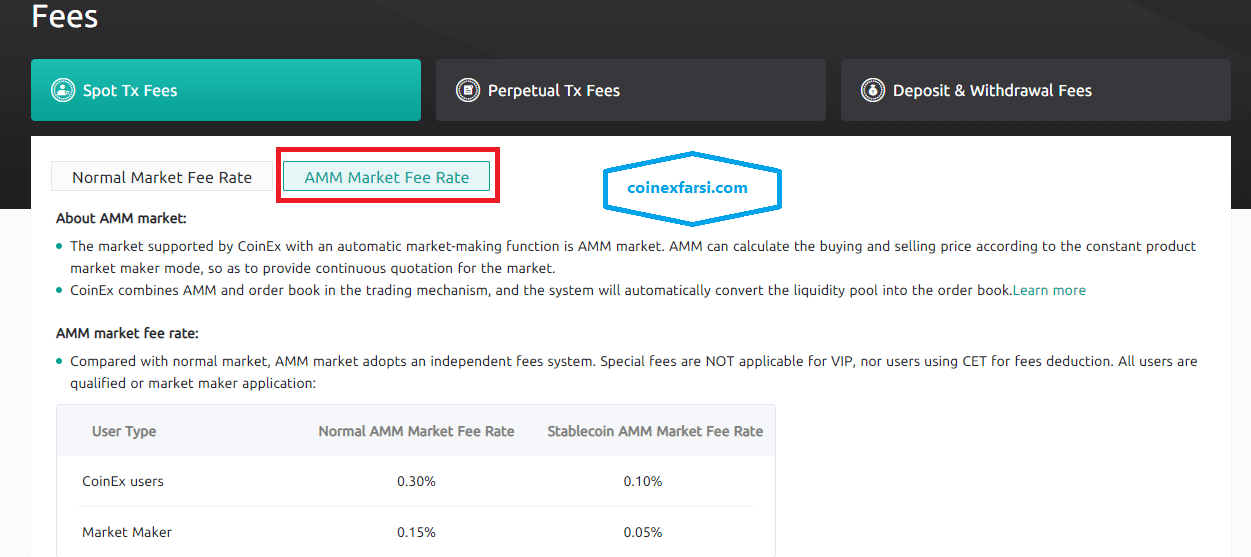Screen dimensions: 1251x557
Task: Click the coinexfarsi.com watermark badge
Action: (x=693, y=187)
